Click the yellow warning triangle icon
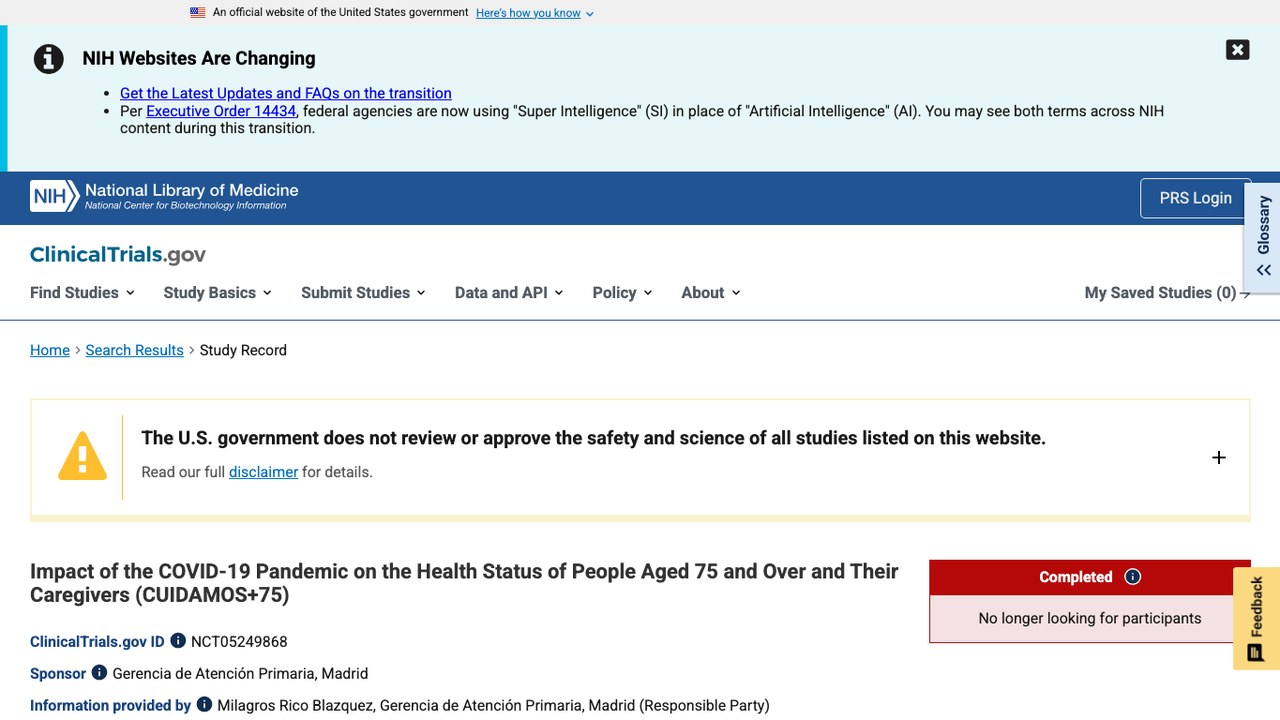This screenshot has width=1280, height=720. (82, 456)
